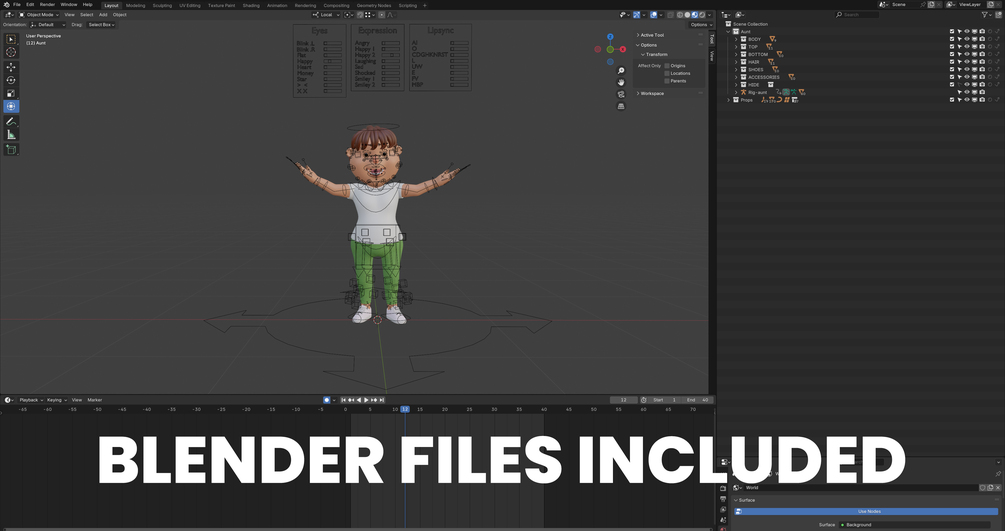Click the zoom magnifier viewport icon
The height and width of the screenshot is (531, 1005).
pyautogui.click(x=620, y=71)
